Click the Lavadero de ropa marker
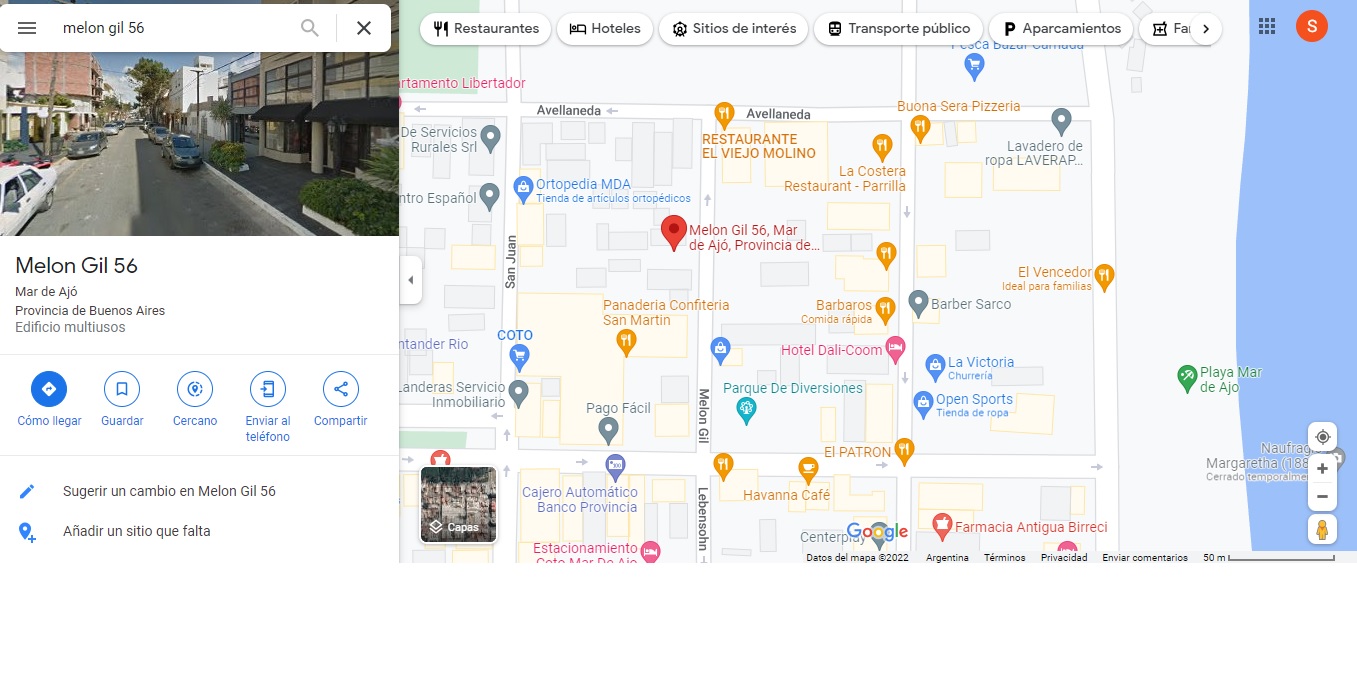This screenshot has height=686, width=1357. pyautogui.click(x=1062, y=123)
